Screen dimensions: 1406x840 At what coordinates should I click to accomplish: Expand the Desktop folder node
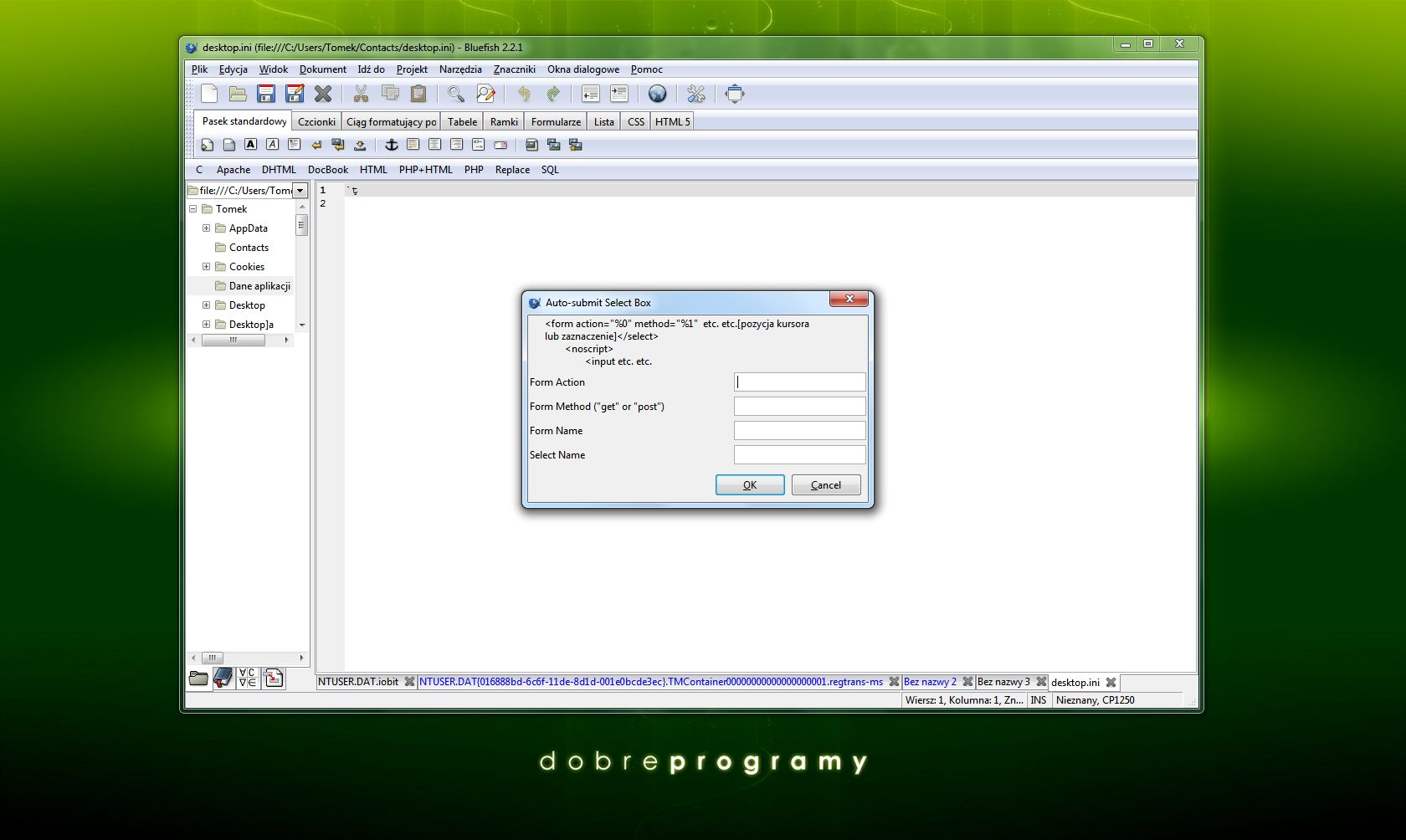point(206,305)
